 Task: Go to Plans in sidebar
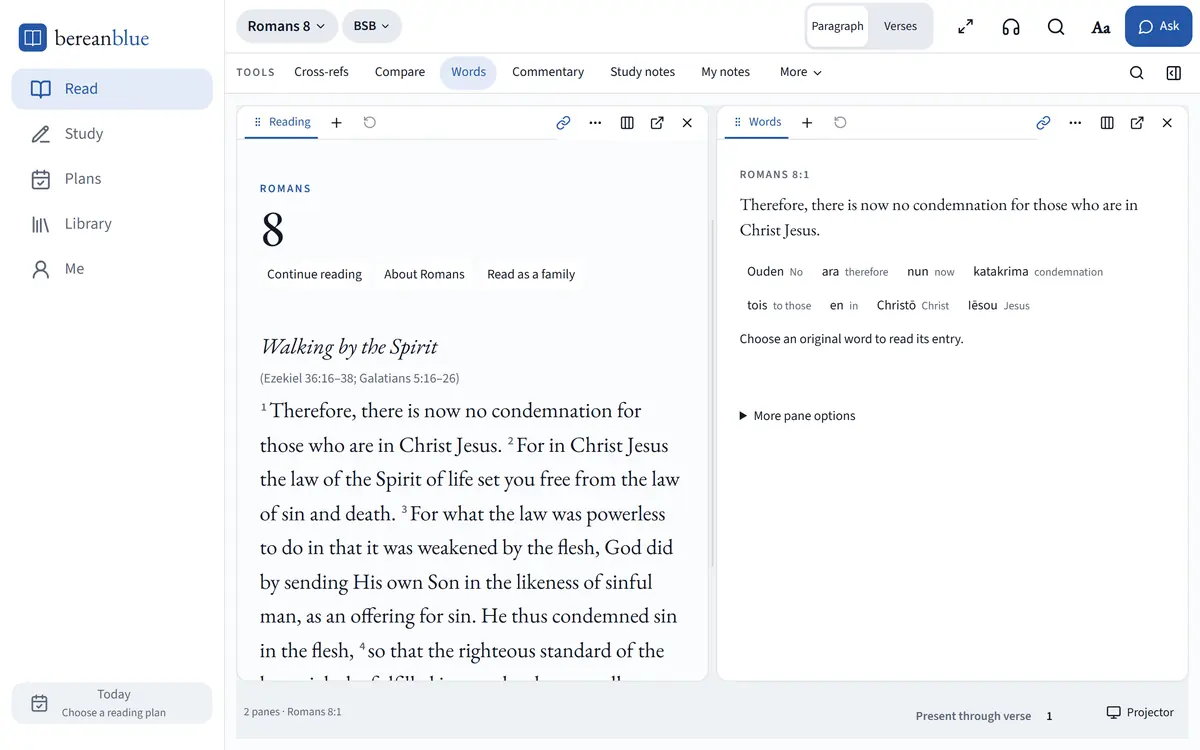click(112, 179)
